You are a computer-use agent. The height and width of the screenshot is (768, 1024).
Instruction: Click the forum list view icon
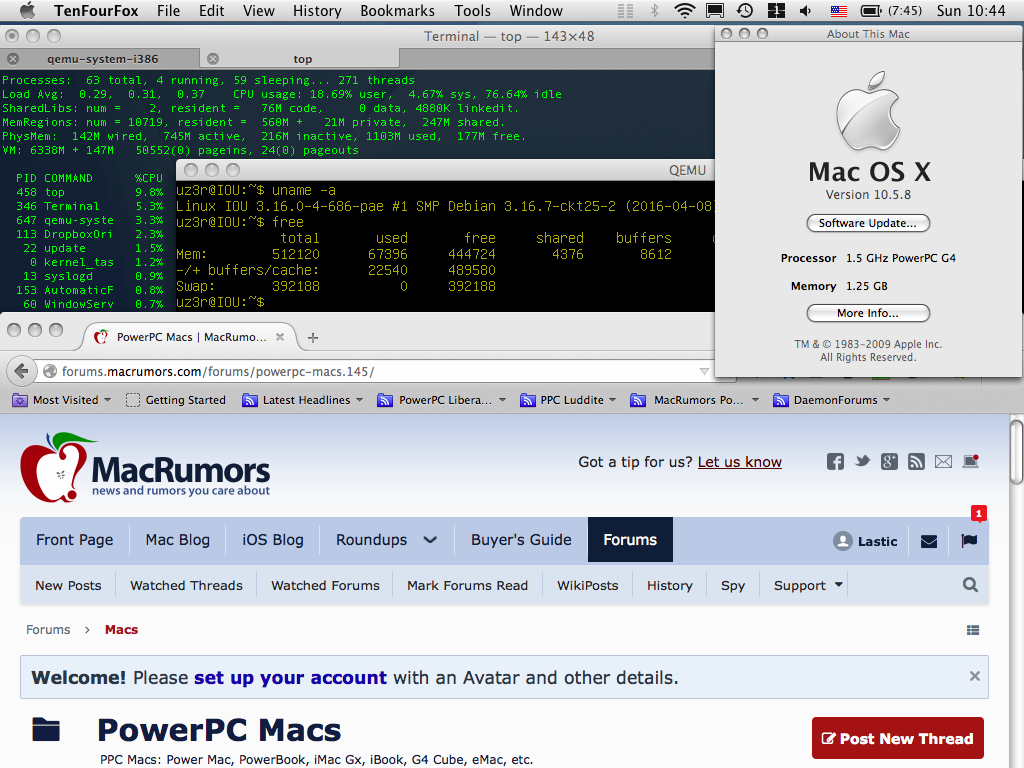[973, 630]
